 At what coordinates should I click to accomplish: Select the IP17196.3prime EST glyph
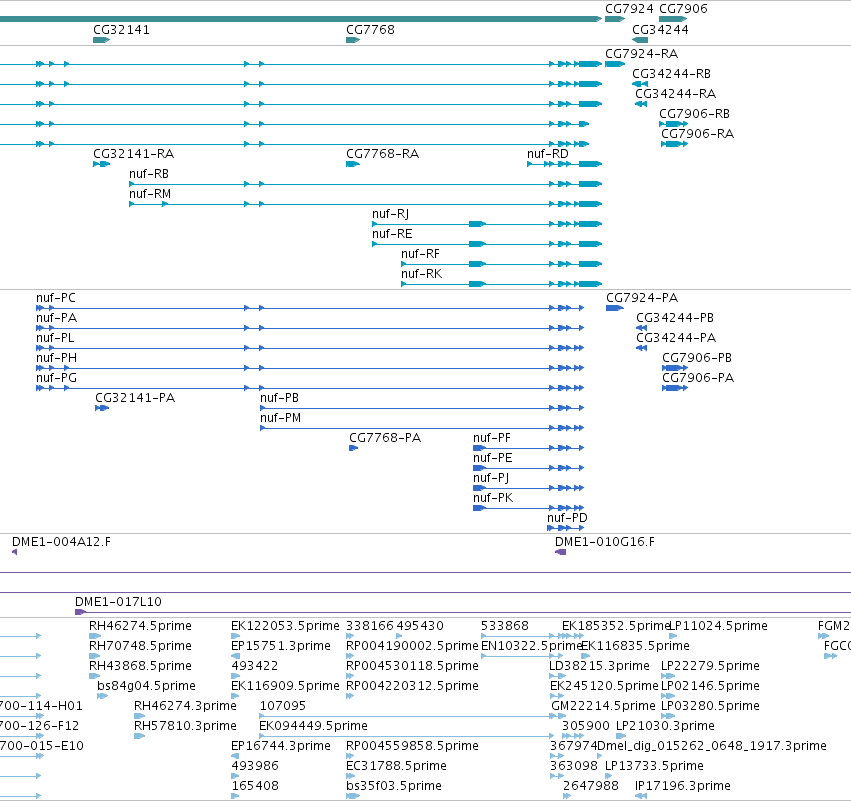pyautogui.click(x=641, y=796)
